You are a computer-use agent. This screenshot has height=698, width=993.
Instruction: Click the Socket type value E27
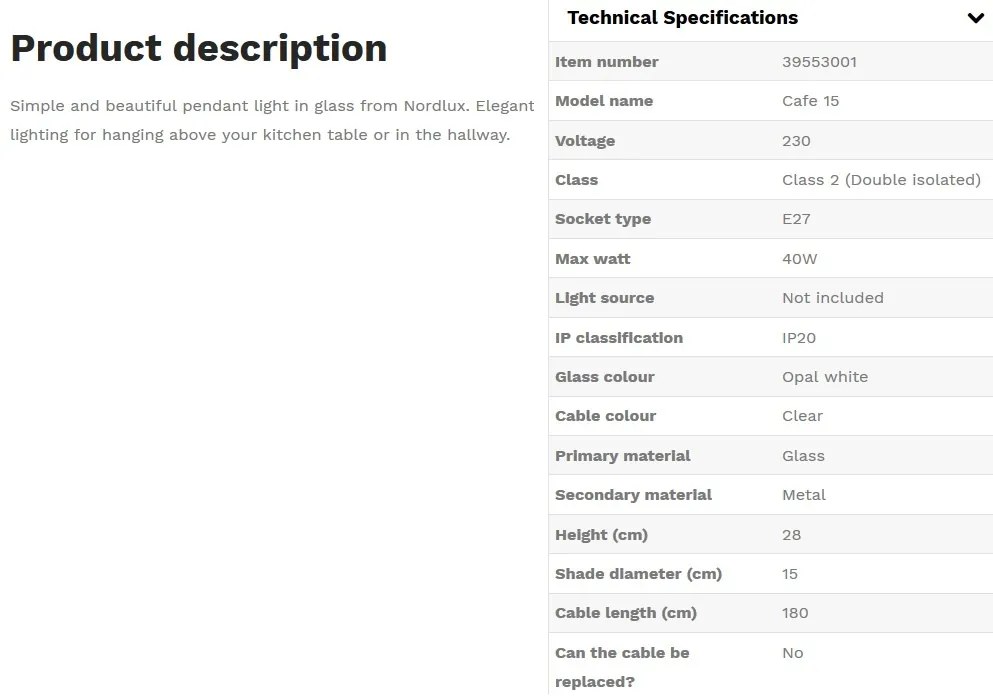click(x=796, y=219)
